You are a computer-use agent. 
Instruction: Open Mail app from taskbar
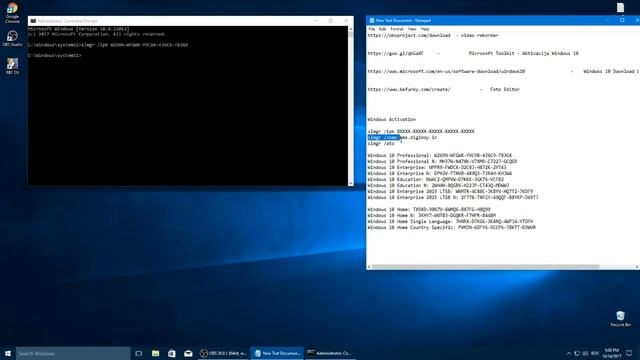188,353
